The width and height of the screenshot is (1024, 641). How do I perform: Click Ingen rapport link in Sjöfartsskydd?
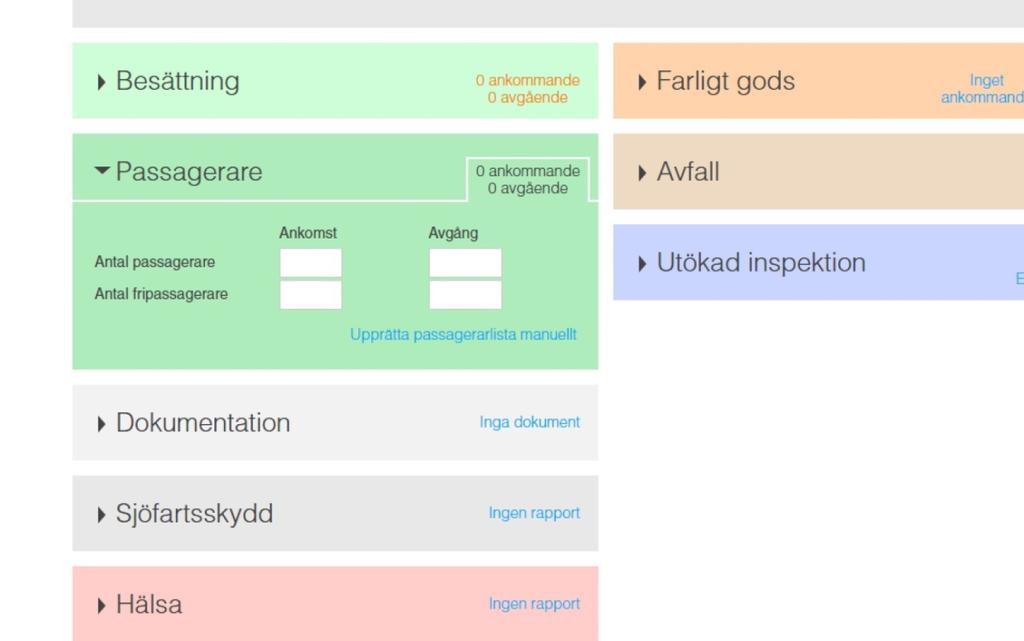534,513
